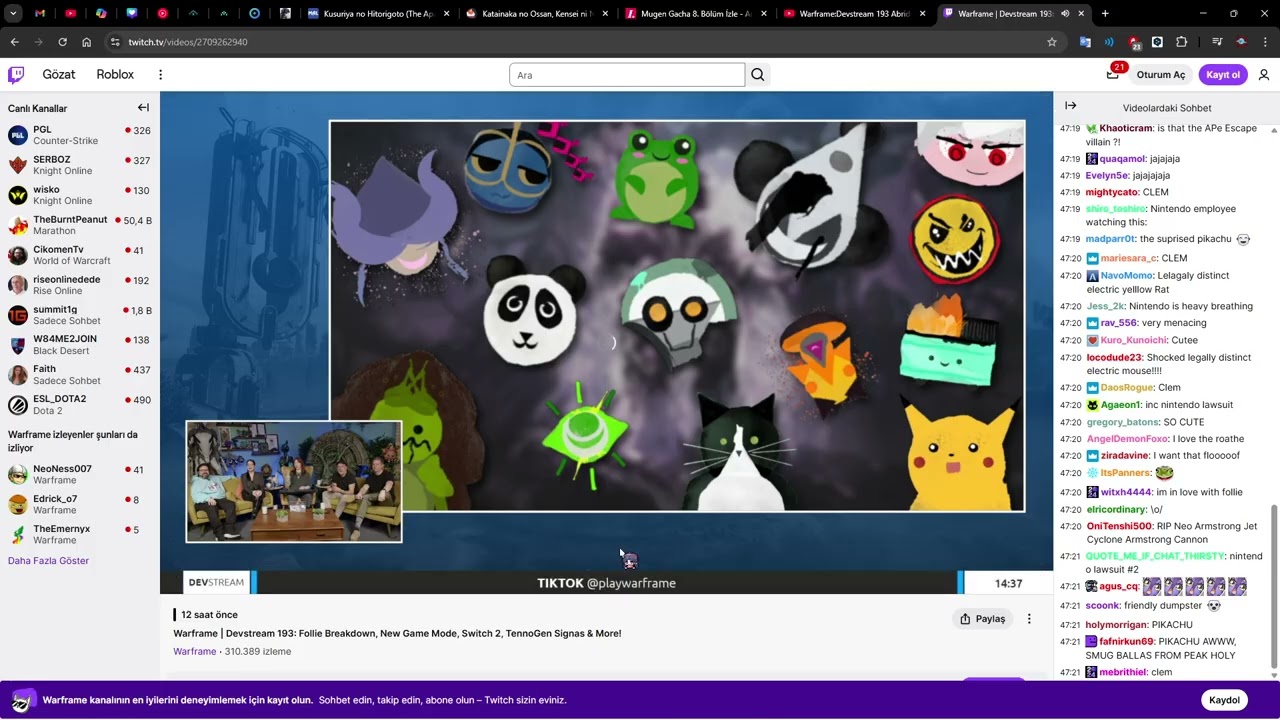Open the CikomenTv channel avatar
1280x720 pixels.
[x=18, y=255]
